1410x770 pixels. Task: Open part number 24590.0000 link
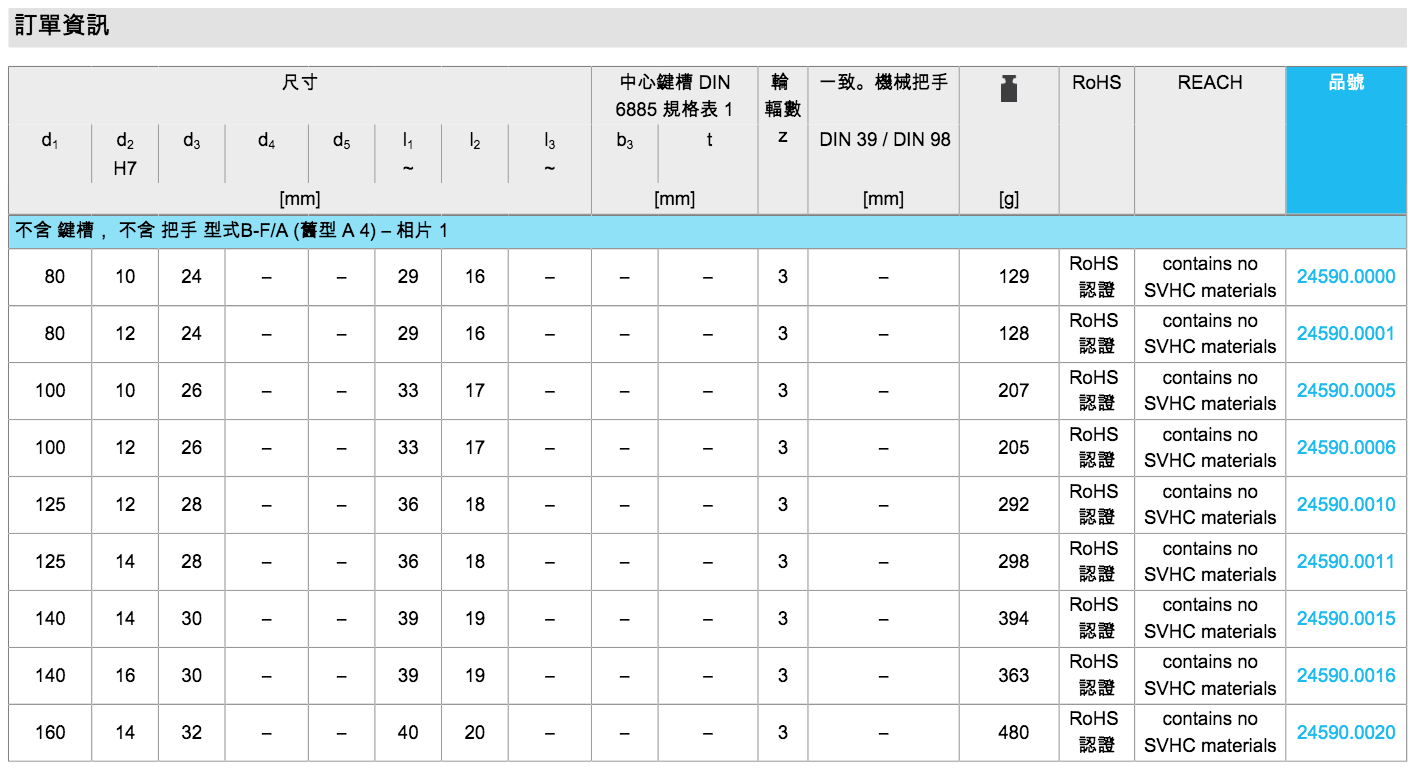1345,277
